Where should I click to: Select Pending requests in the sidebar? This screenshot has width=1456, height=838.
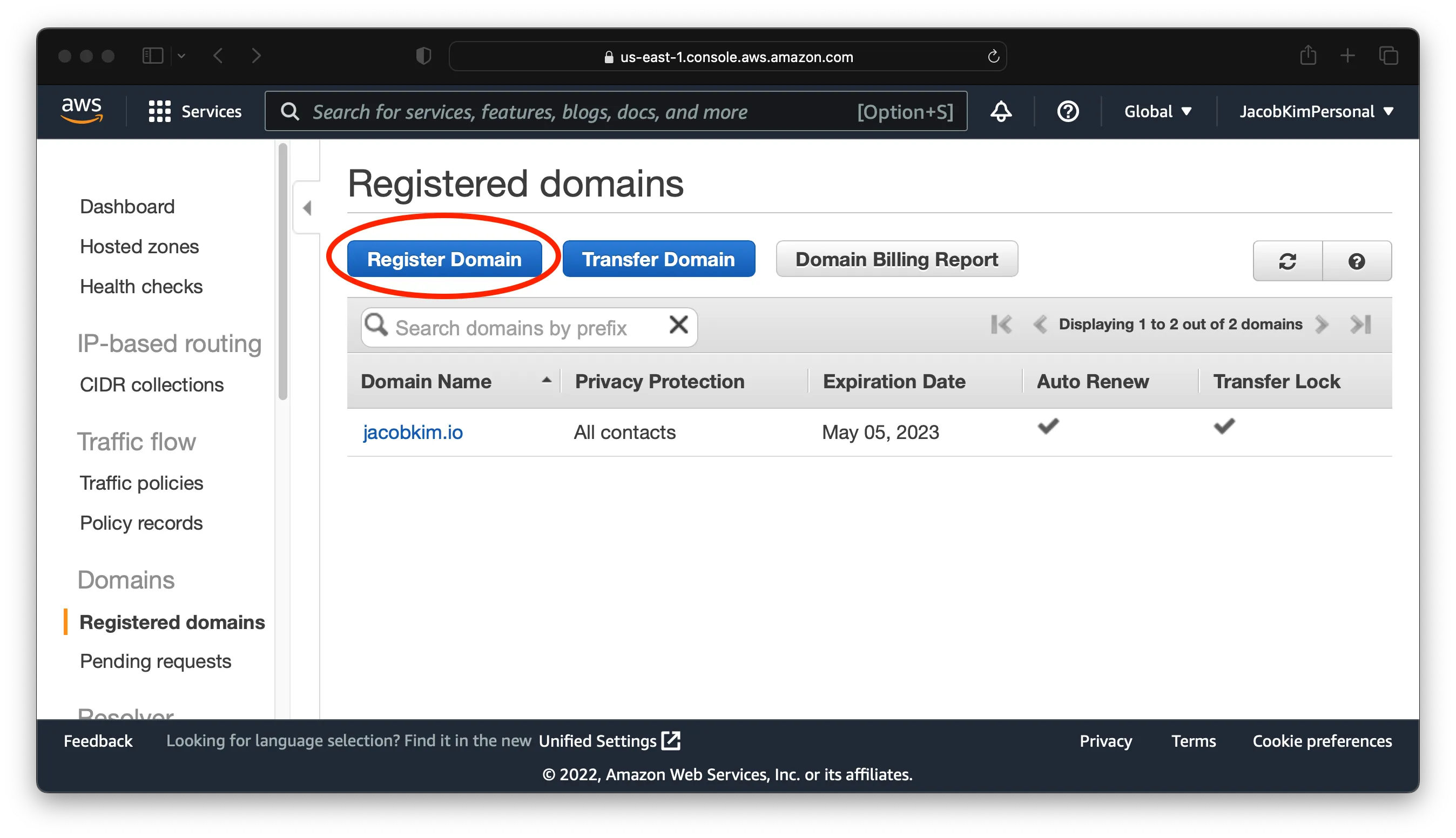click(156, 661)
